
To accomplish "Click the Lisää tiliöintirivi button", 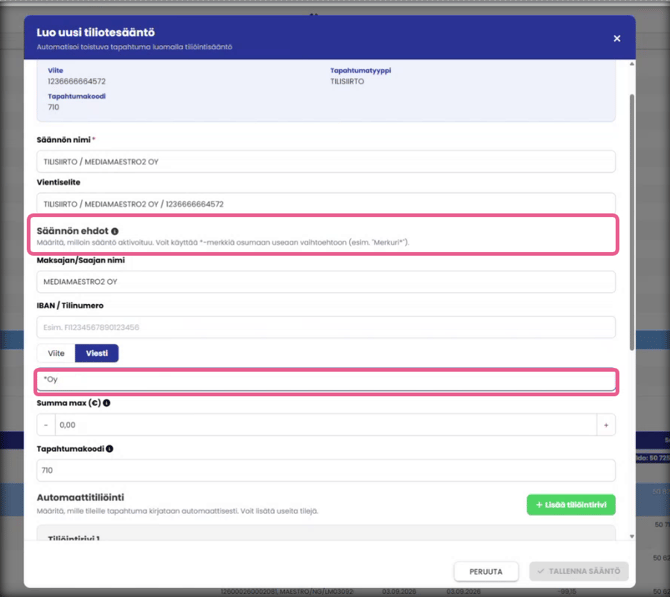I will [x=571, y=505].
